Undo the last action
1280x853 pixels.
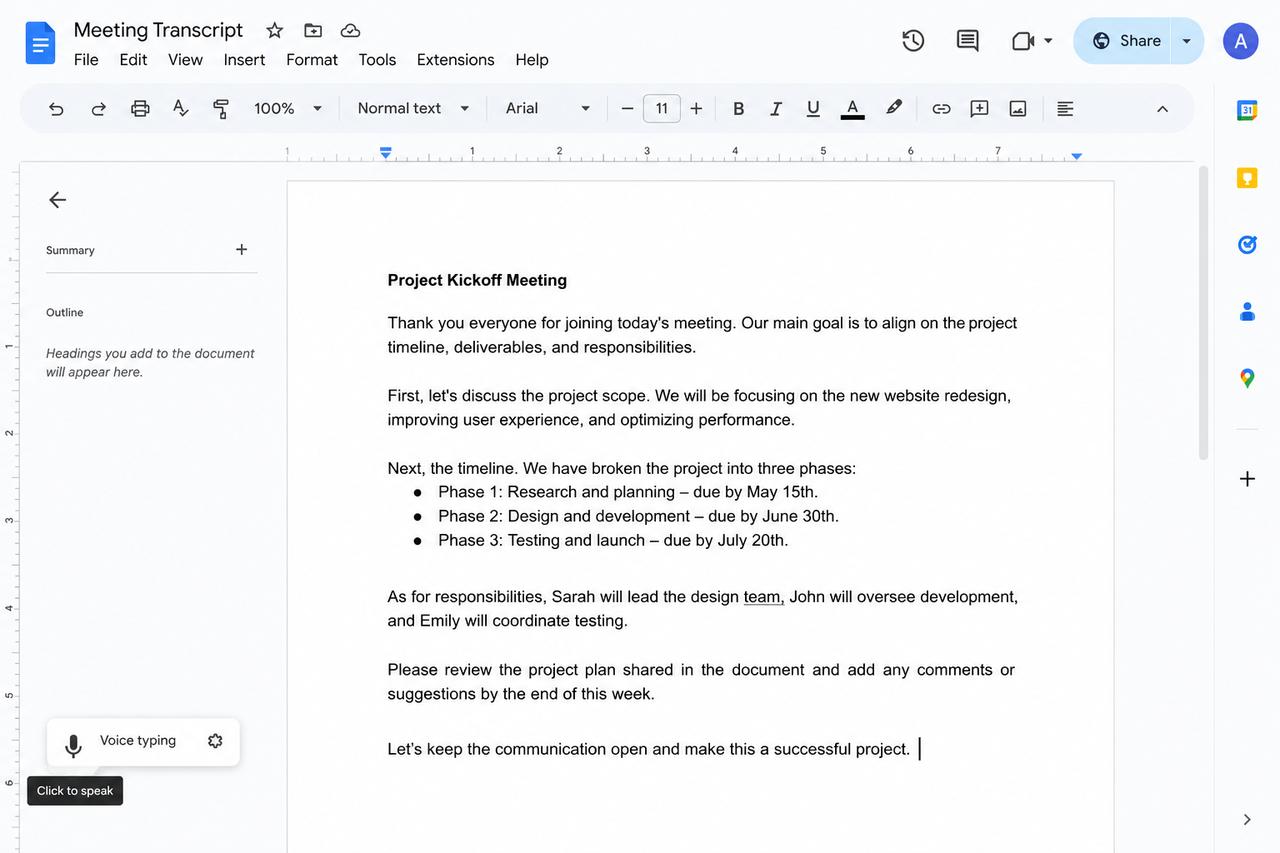click(56, 109)
